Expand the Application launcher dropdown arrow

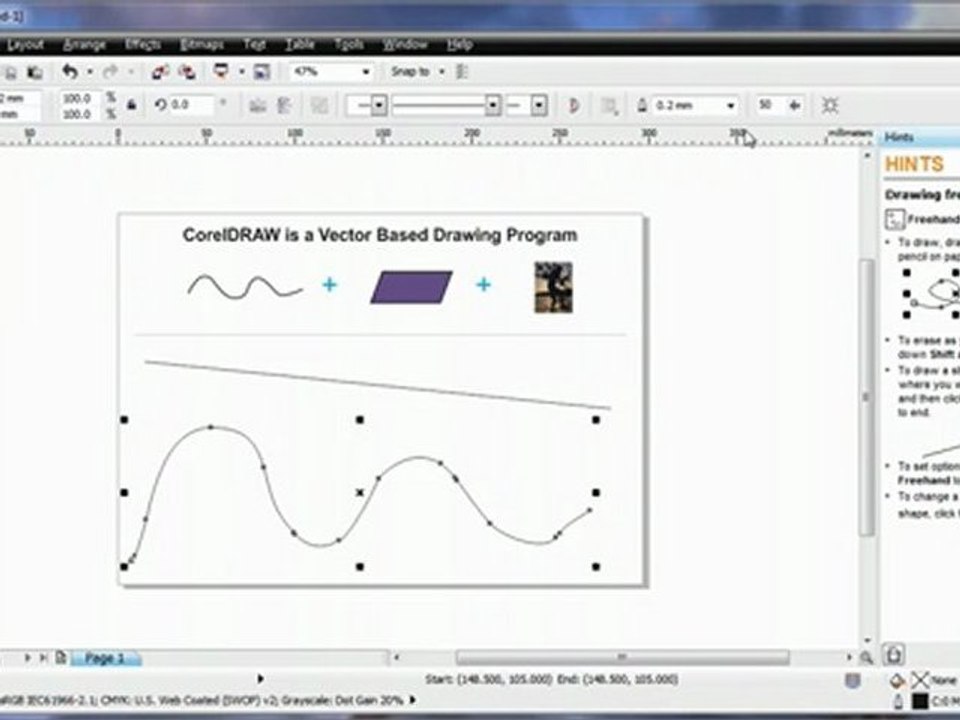coord(241,72)
